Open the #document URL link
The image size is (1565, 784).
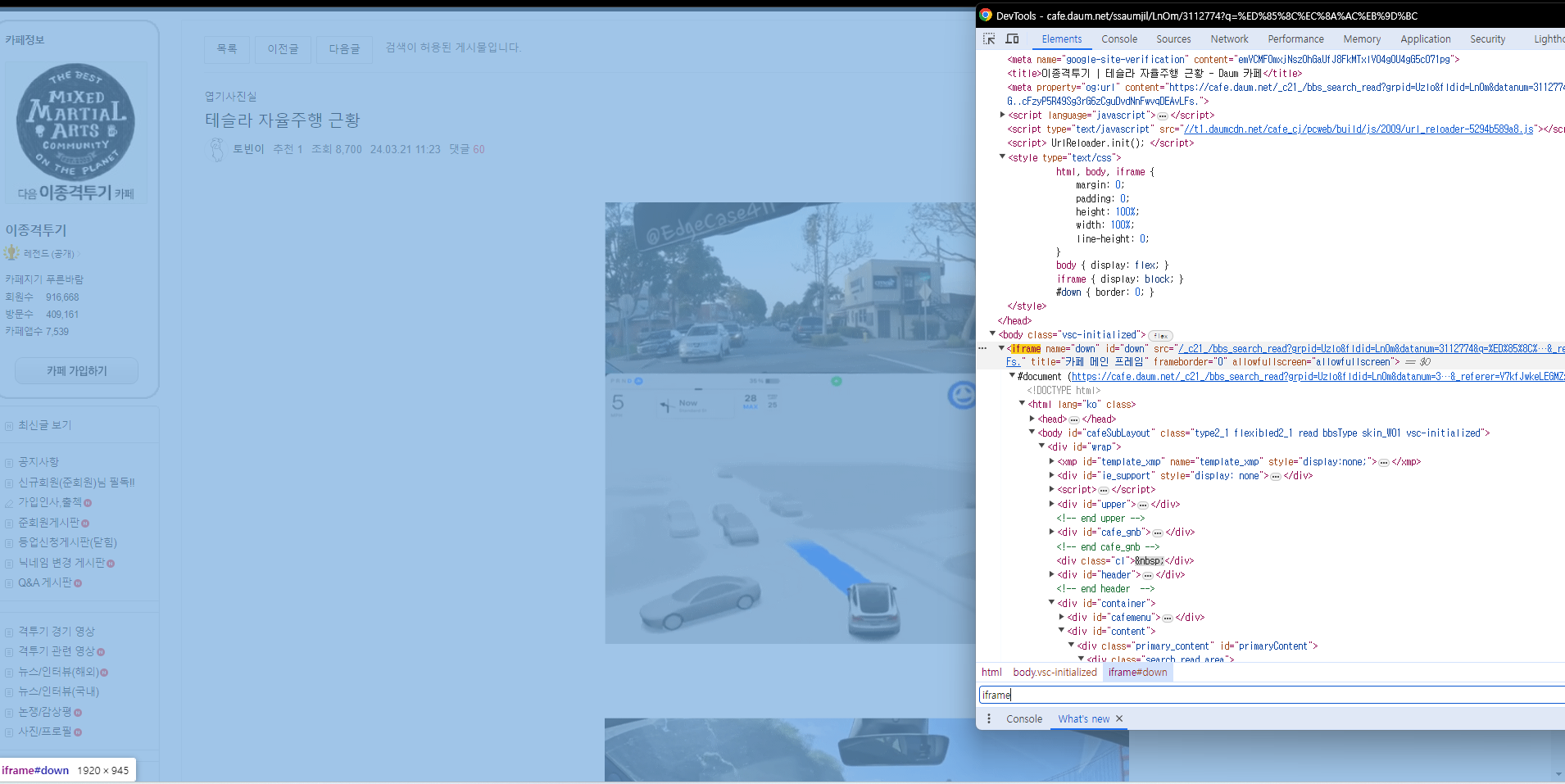[1318, 376]
